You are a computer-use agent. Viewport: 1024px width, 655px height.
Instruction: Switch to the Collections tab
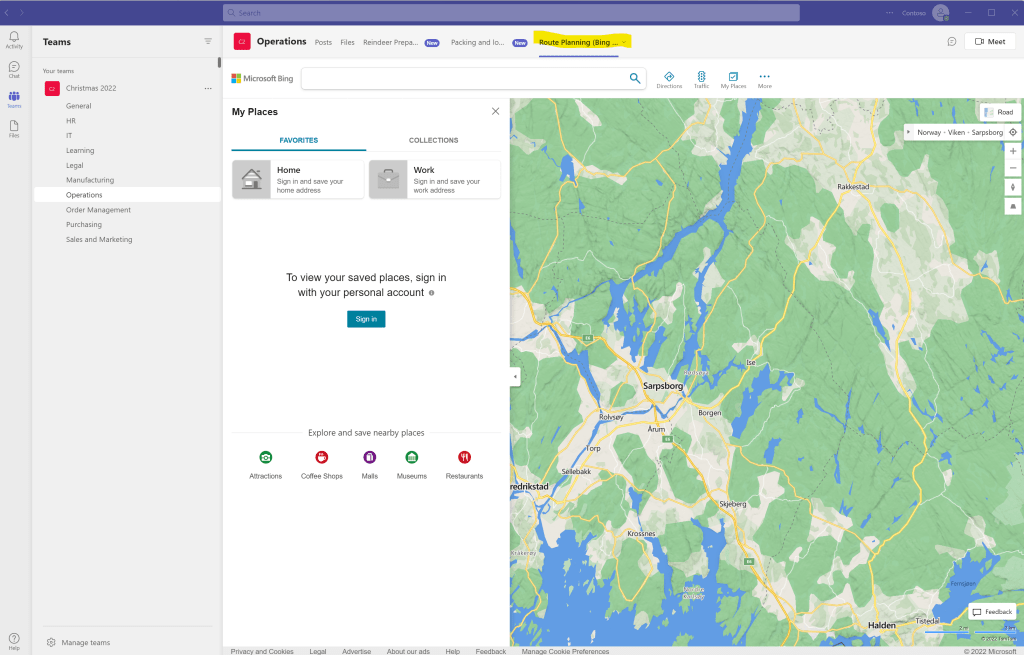433,140
